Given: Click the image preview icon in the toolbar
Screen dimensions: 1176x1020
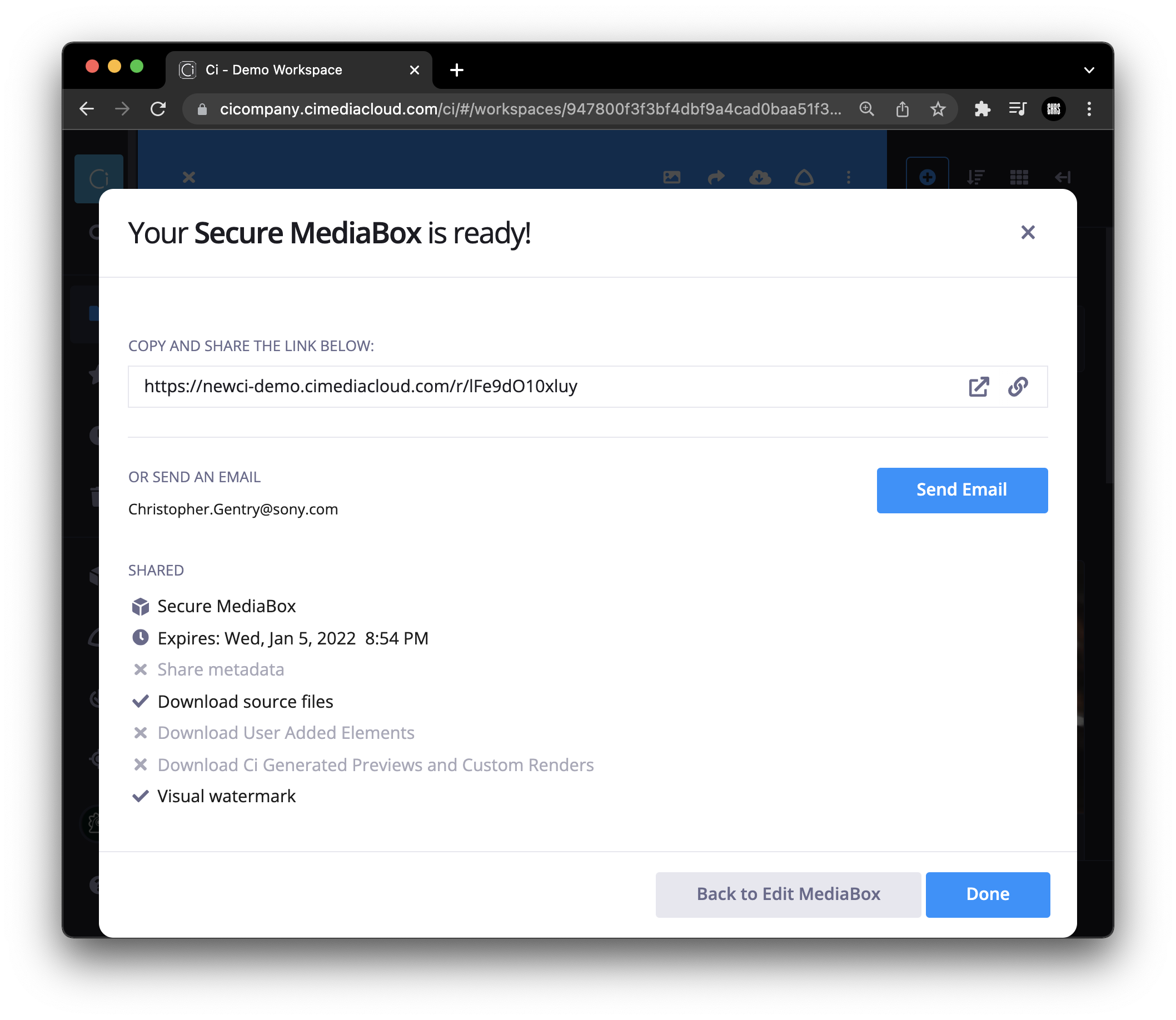Looking at the screenshot, I should pyautogui.click(x=671, y=177).
